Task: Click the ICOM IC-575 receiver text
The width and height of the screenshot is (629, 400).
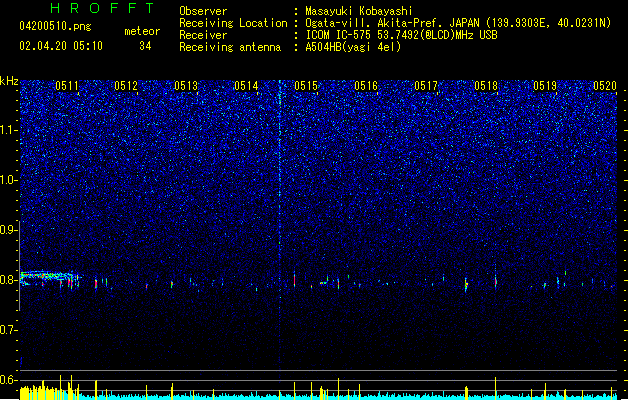Action: click(401, 35)
